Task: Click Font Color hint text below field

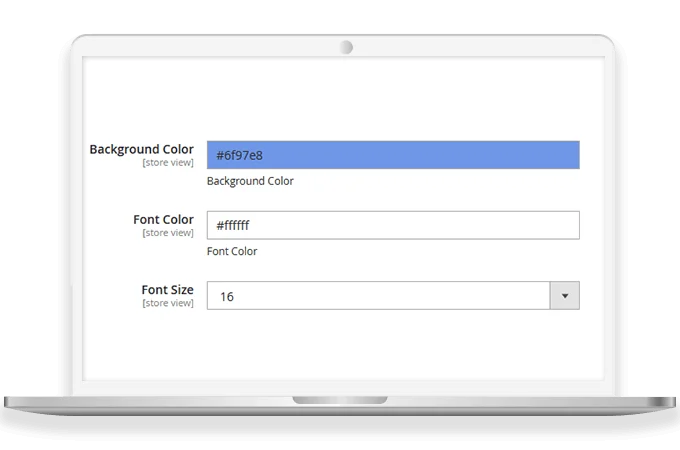Action: point(232,251)
